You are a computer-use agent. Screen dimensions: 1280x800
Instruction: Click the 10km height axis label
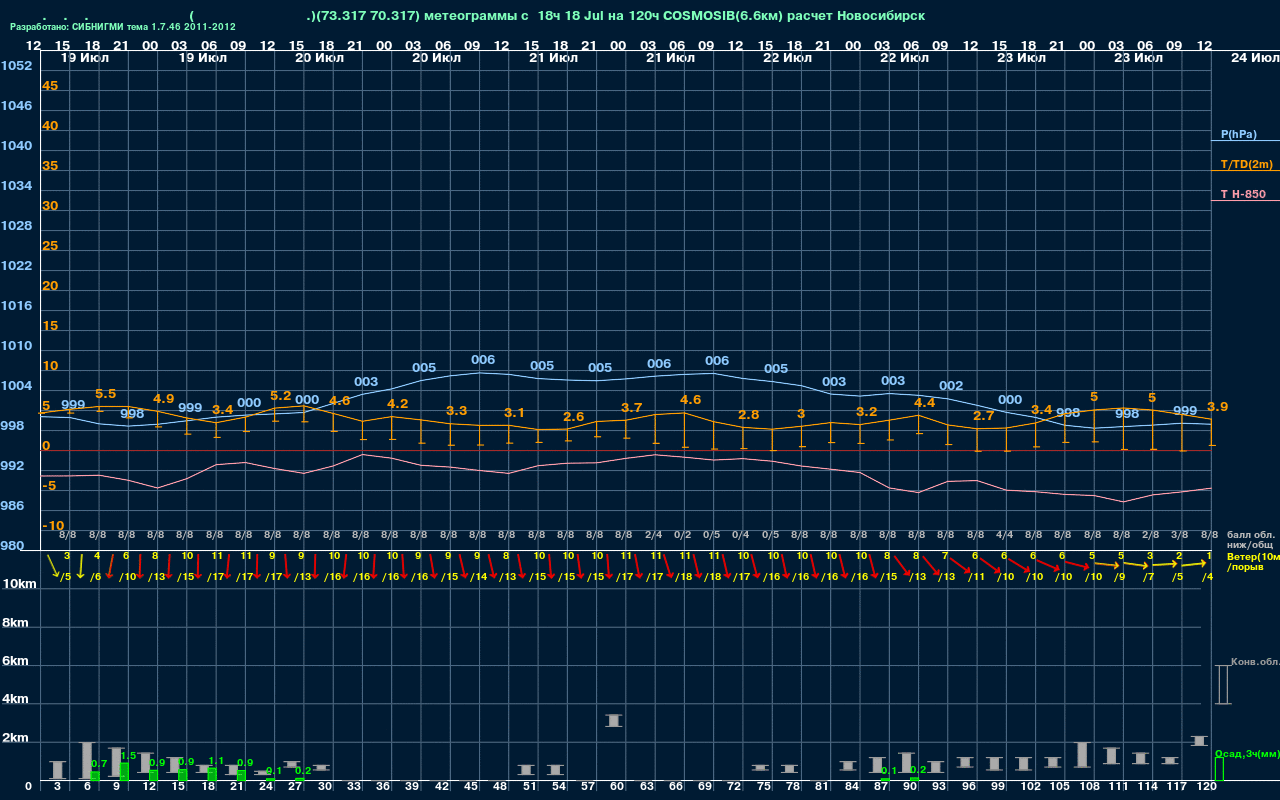(x=18, y=583)
